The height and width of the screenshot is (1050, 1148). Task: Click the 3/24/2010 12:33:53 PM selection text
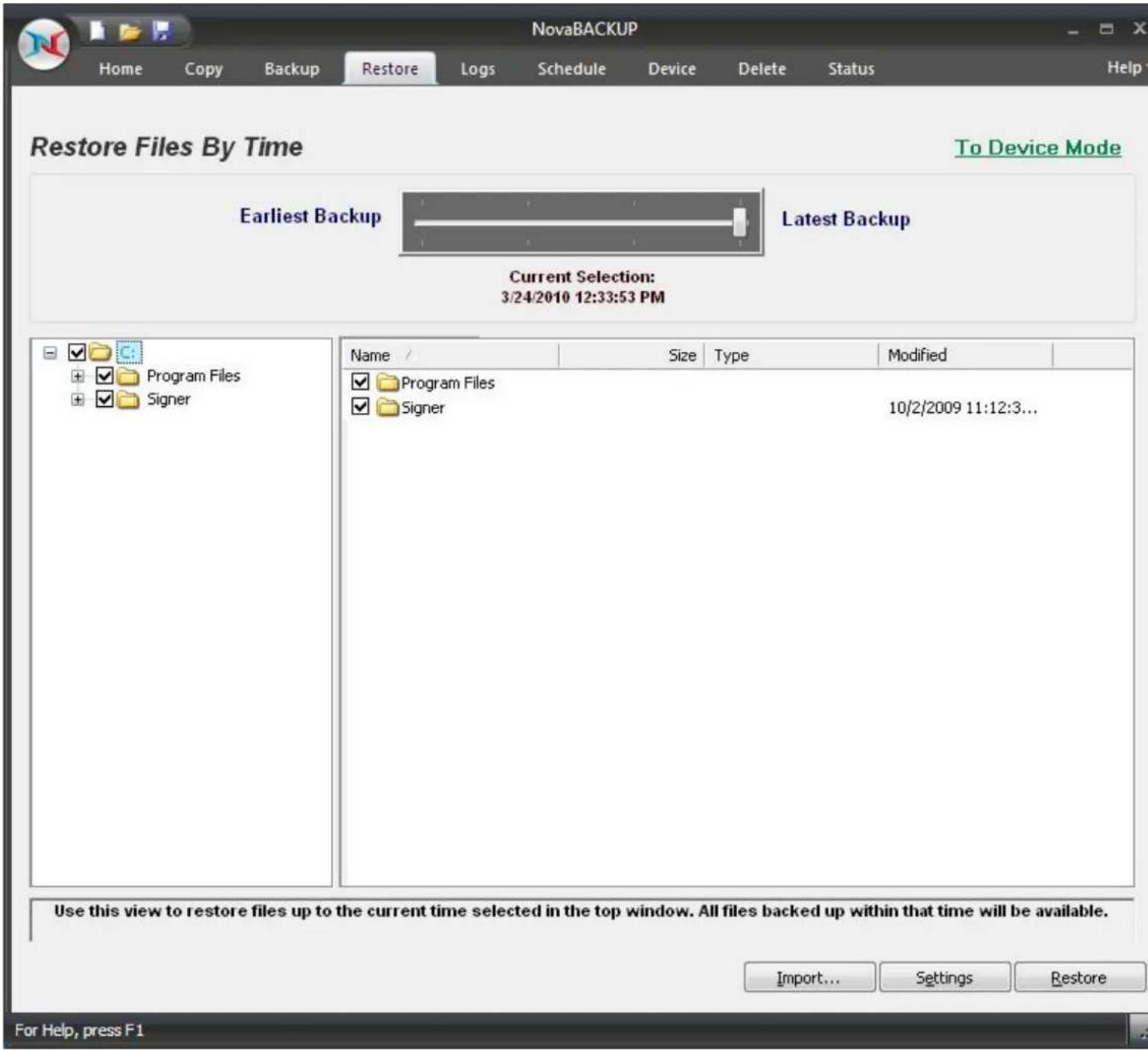pyautogui.click(x=583, y=297)
